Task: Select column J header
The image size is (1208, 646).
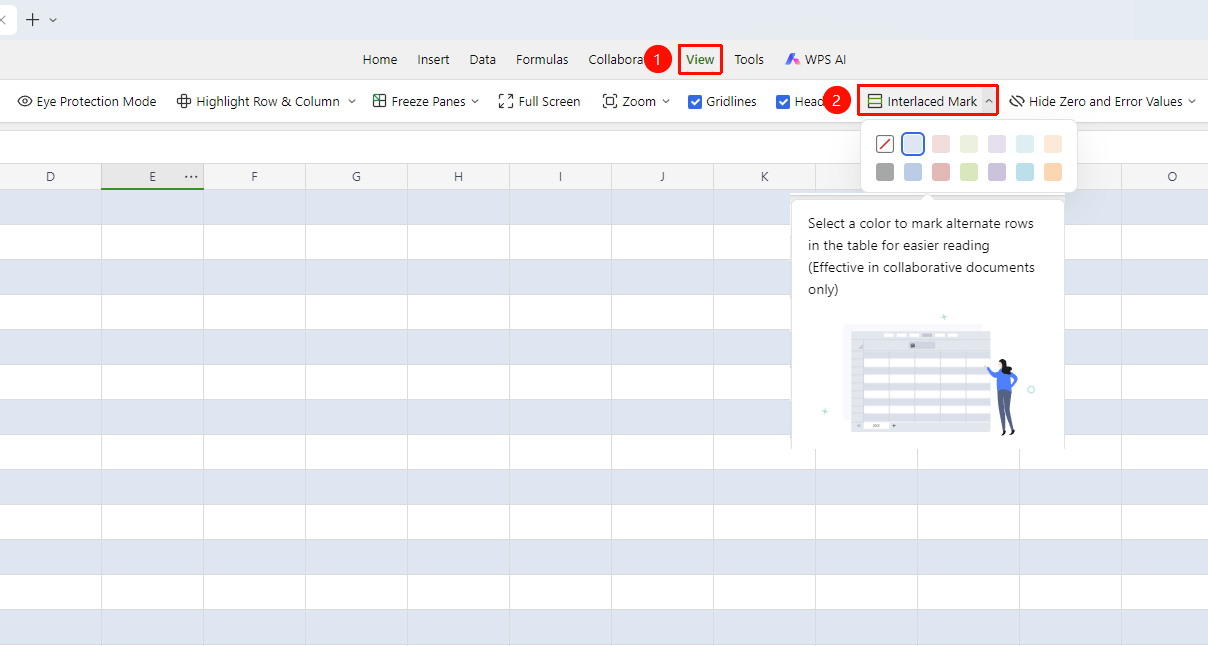Action: 662,176
